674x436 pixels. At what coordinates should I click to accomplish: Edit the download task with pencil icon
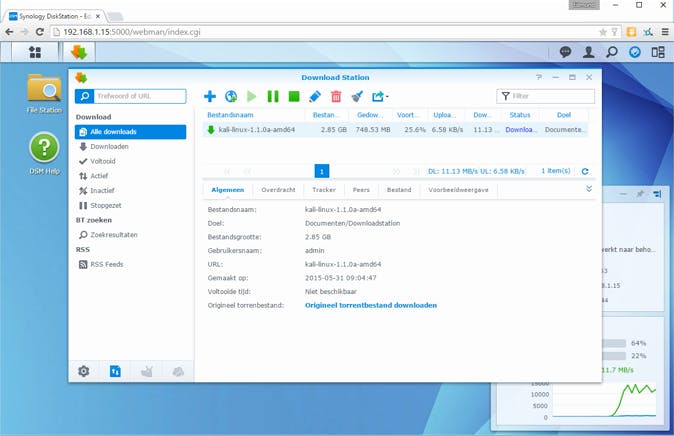(315, 96)
